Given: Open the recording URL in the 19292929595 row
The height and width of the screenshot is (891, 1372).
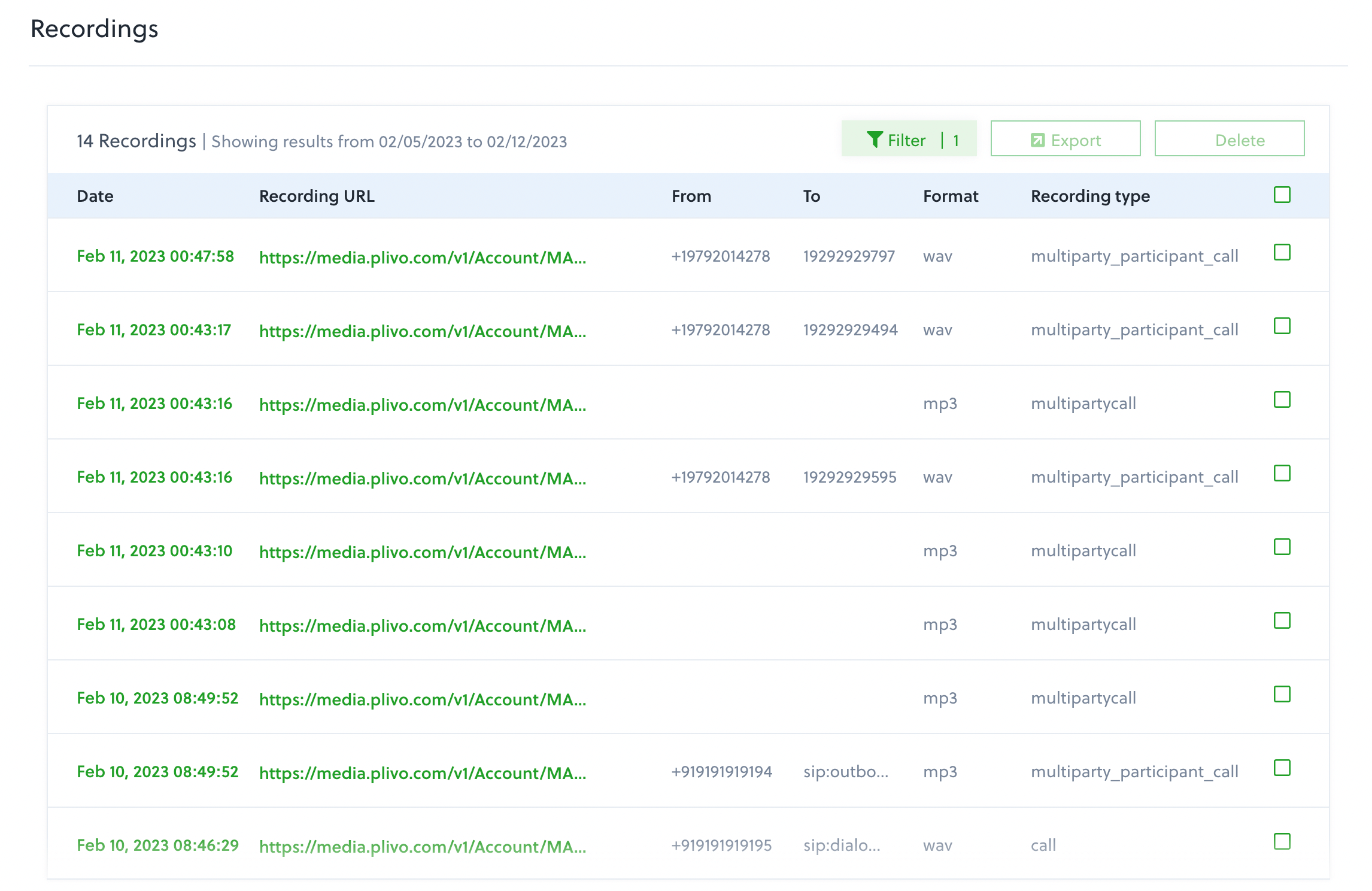Looking at the screenshot, I should click(x=422, y=478).
